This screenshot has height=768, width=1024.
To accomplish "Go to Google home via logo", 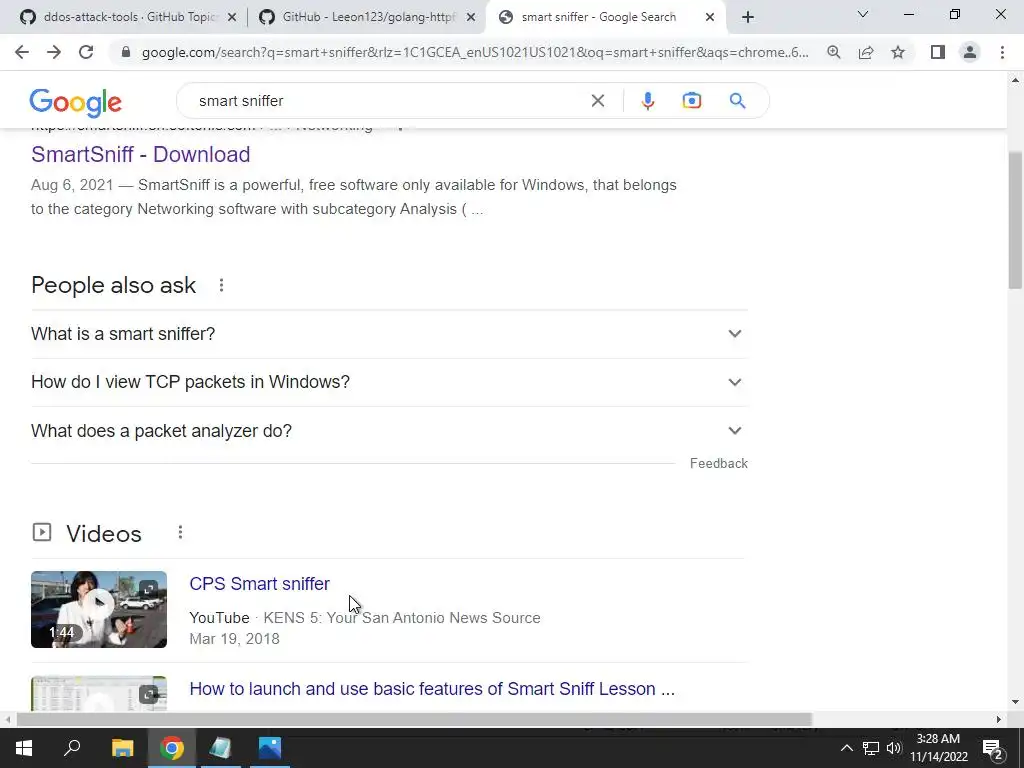I will pos(76,103).
